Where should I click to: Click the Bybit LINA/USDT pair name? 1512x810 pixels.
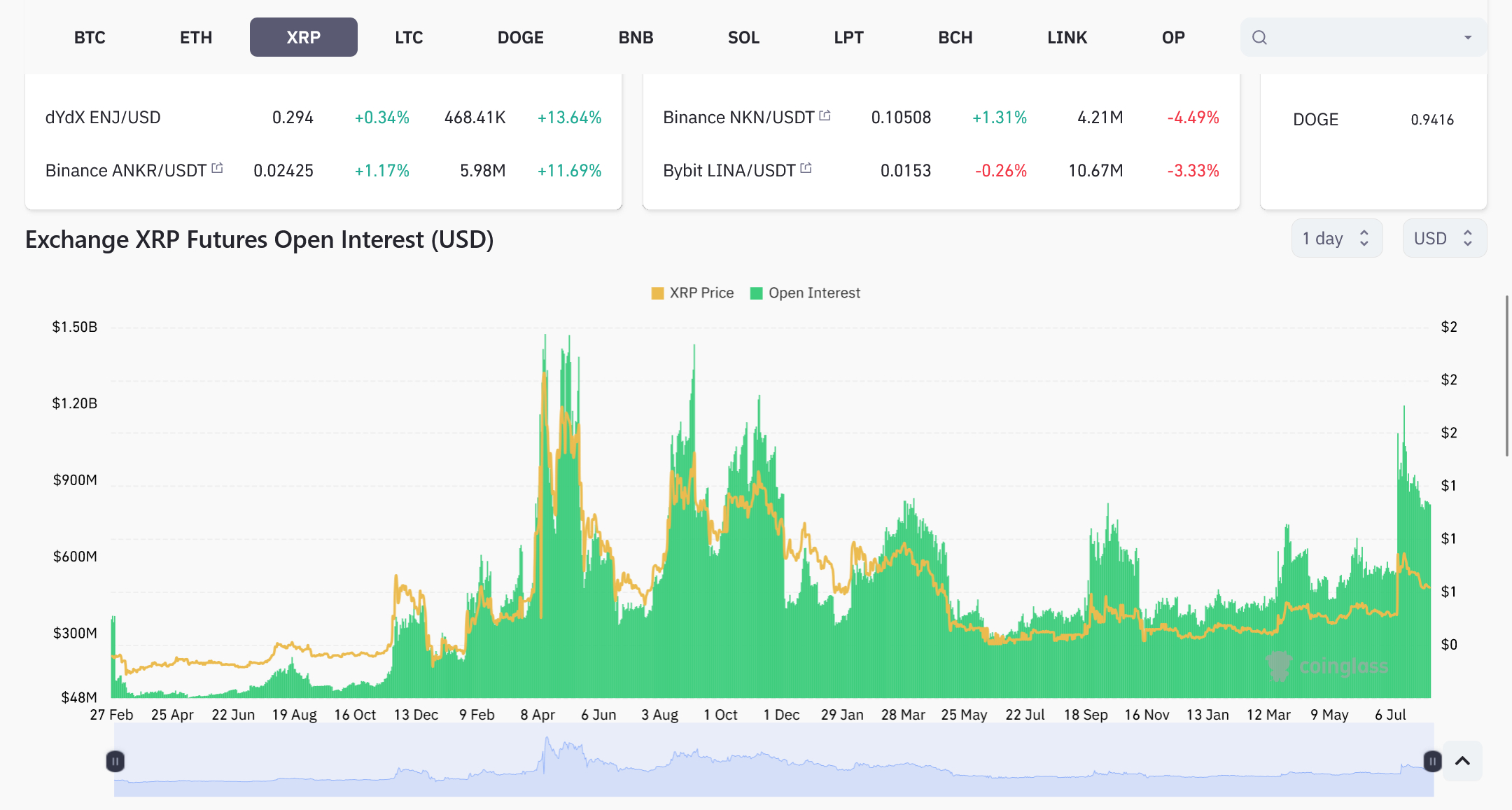(x=729, y=171)
